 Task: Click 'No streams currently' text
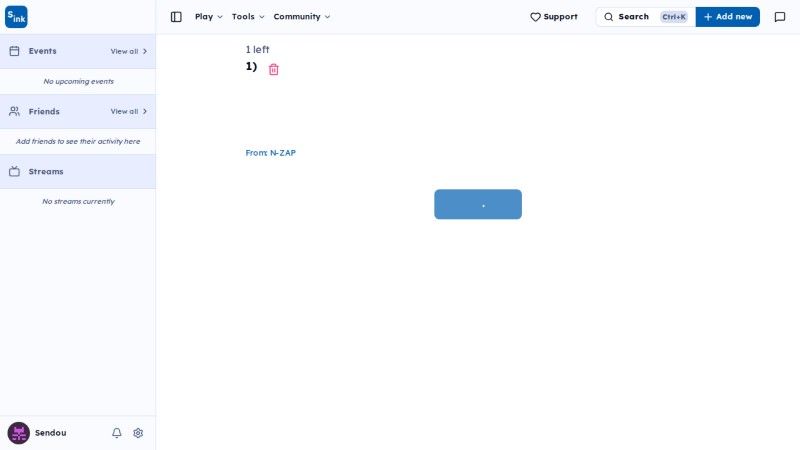coord(79,202)
